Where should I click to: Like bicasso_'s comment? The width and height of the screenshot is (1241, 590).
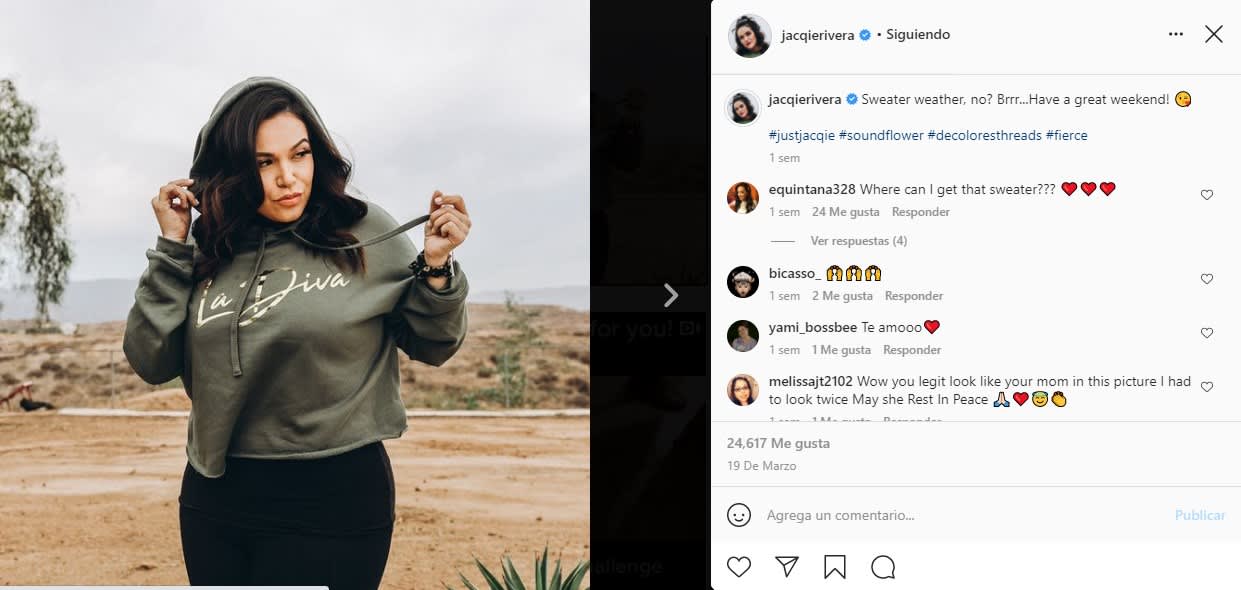(1206, 279)
